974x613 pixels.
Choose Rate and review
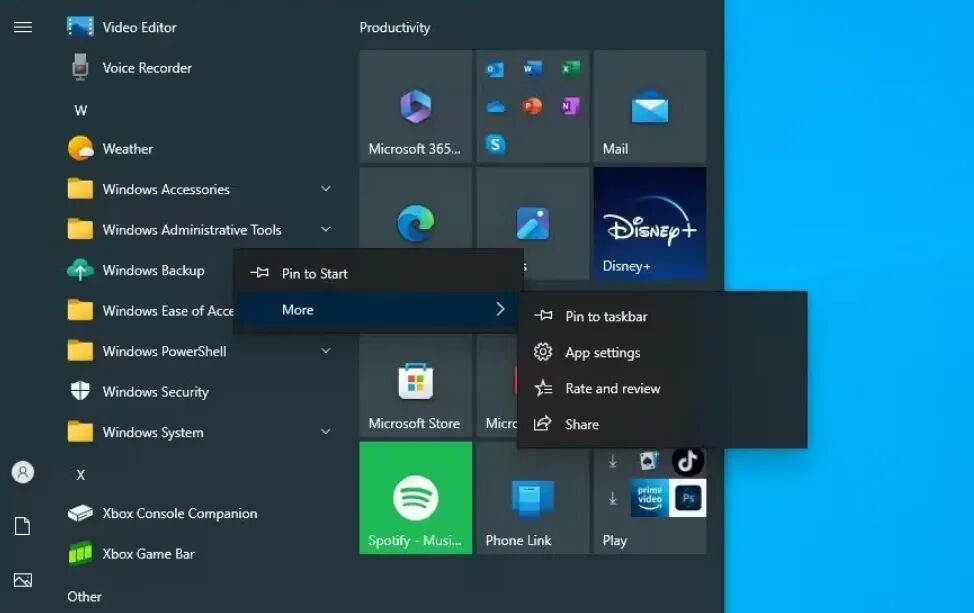(x=662, y=388)
